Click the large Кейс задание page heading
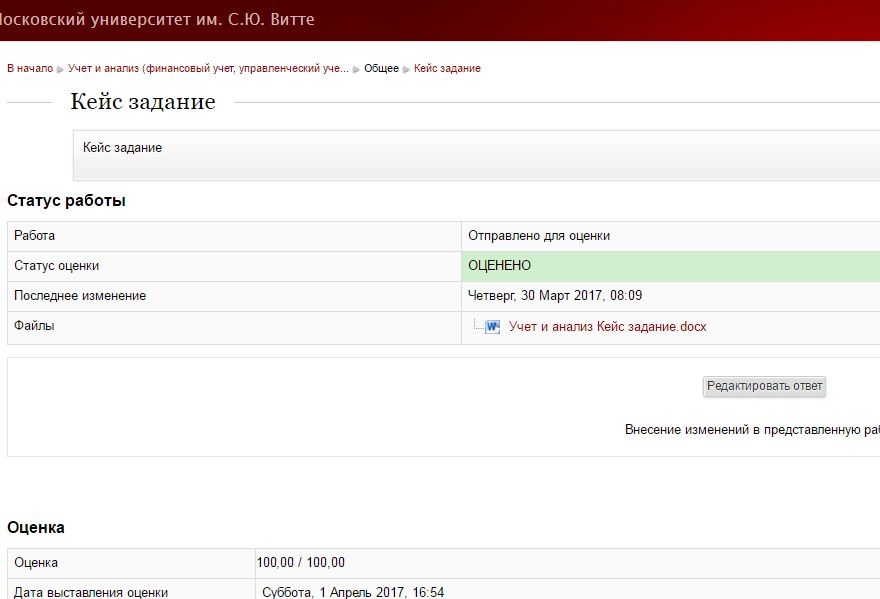The height and width of the screenshot is (599, 880). [143, 102]
